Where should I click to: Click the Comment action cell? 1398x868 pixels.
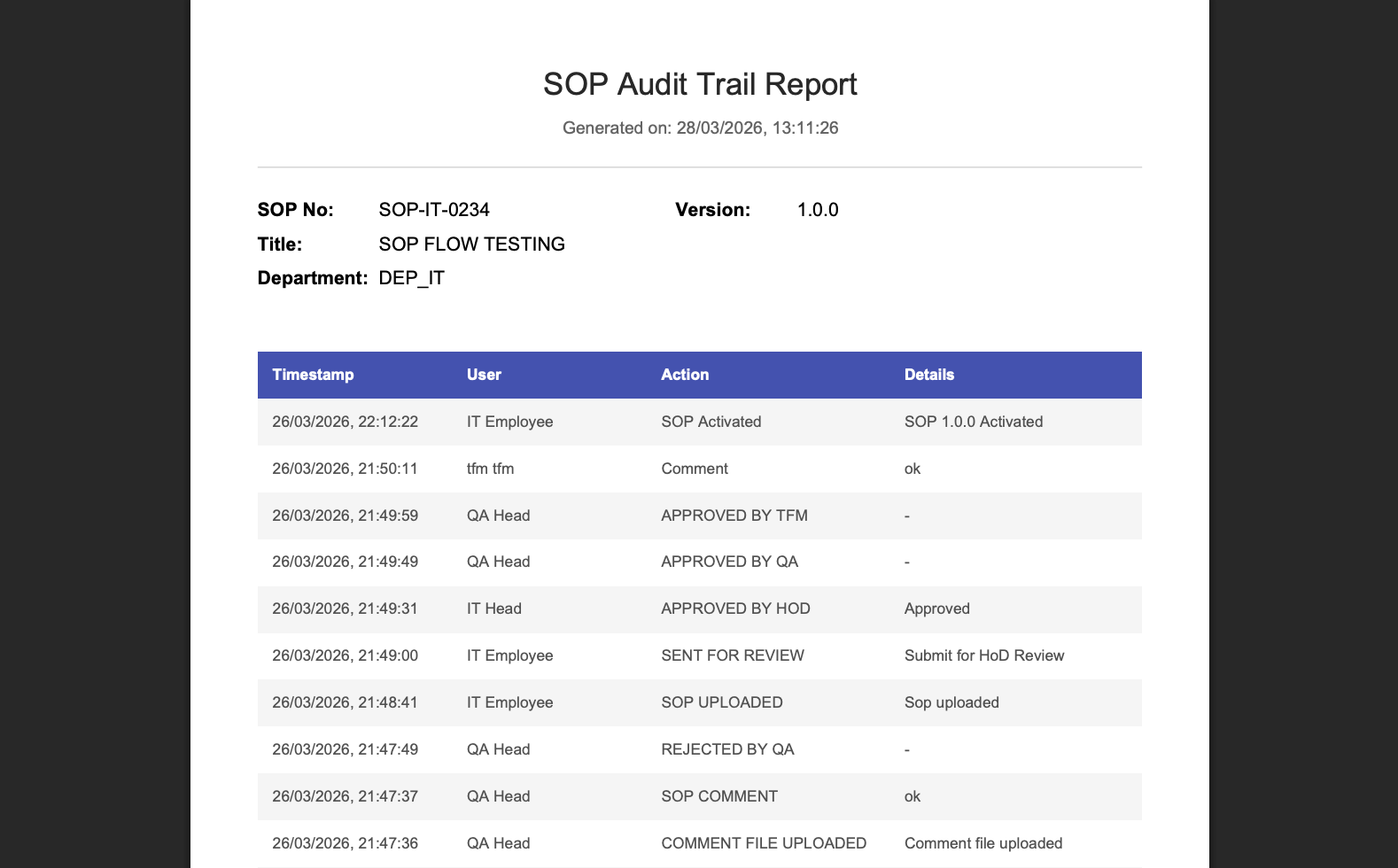coord(695,469)
